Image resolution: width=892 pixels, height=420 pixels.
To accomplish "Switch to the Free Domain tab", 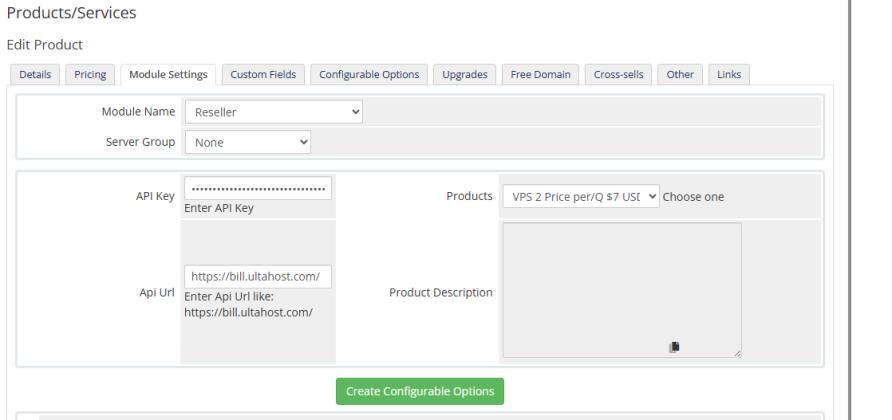I will tap(540, 75).
